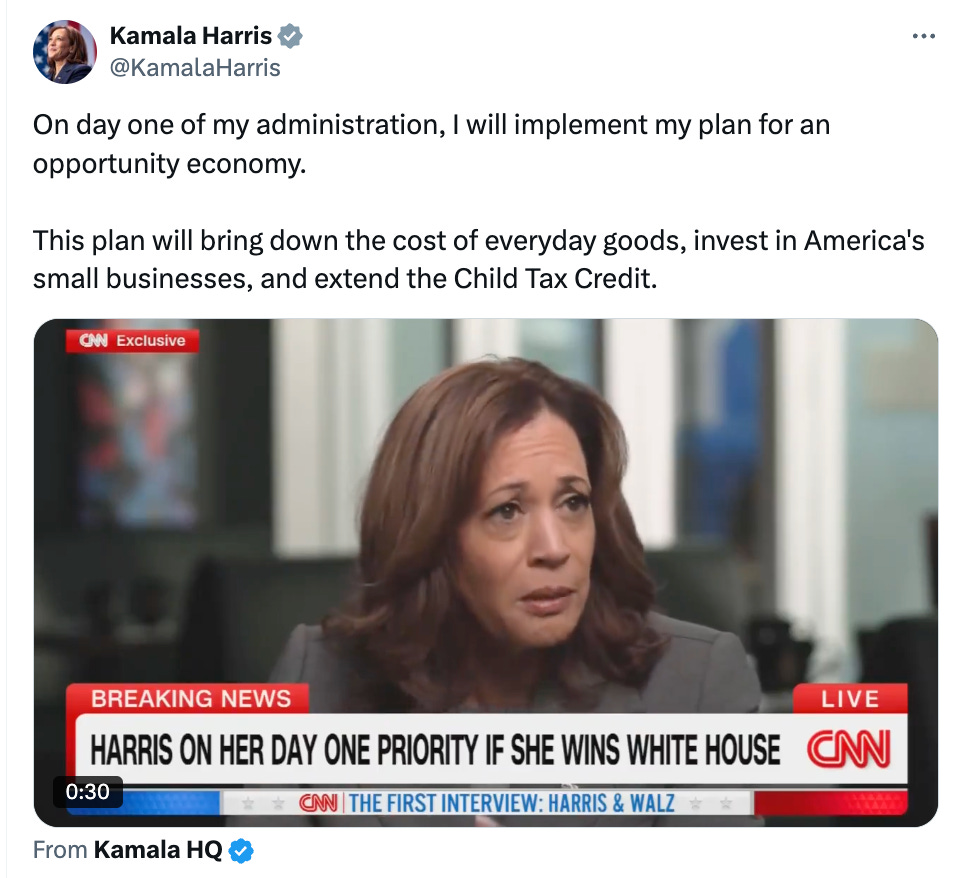Click The First Interview: Harris & Walz ticker
This screenshot has width=964, height=878.
click(512, 803)
